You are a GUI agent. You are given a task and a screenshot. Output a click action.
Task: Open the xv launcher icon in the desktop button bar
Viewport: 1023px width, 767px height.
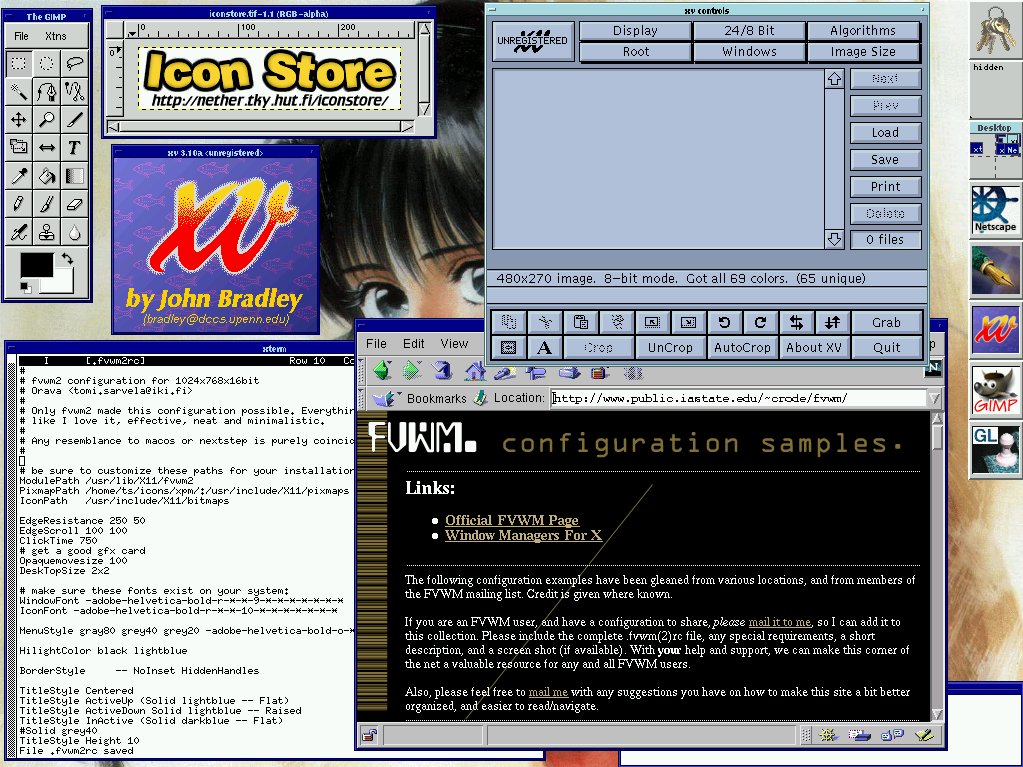tap(995, 329)
